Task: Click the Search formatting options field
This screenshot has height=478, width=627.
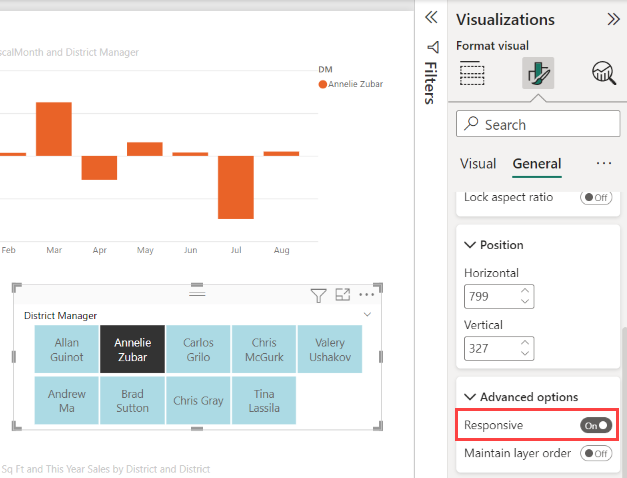Action: point(538,124)
